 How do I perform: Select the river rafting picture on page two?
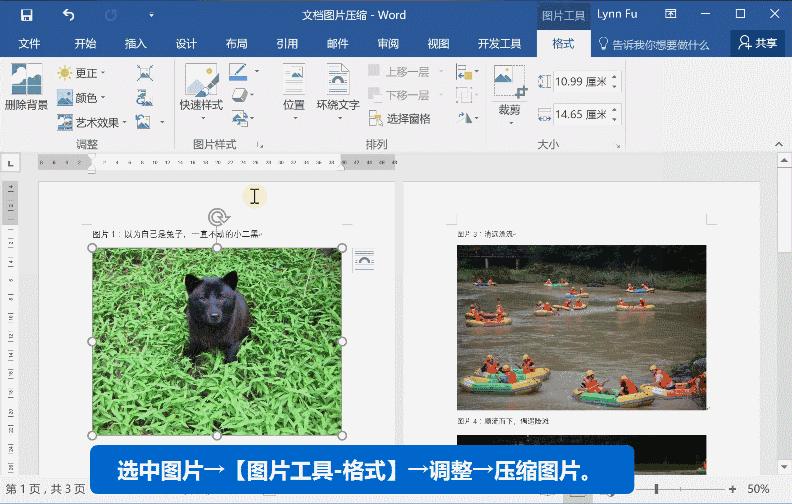581,327
